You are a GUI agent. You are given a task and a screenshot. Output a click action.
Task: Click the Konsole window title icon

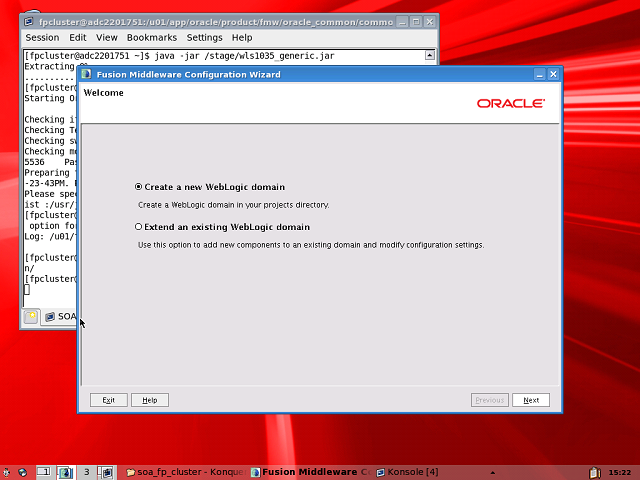pos(29,22)
